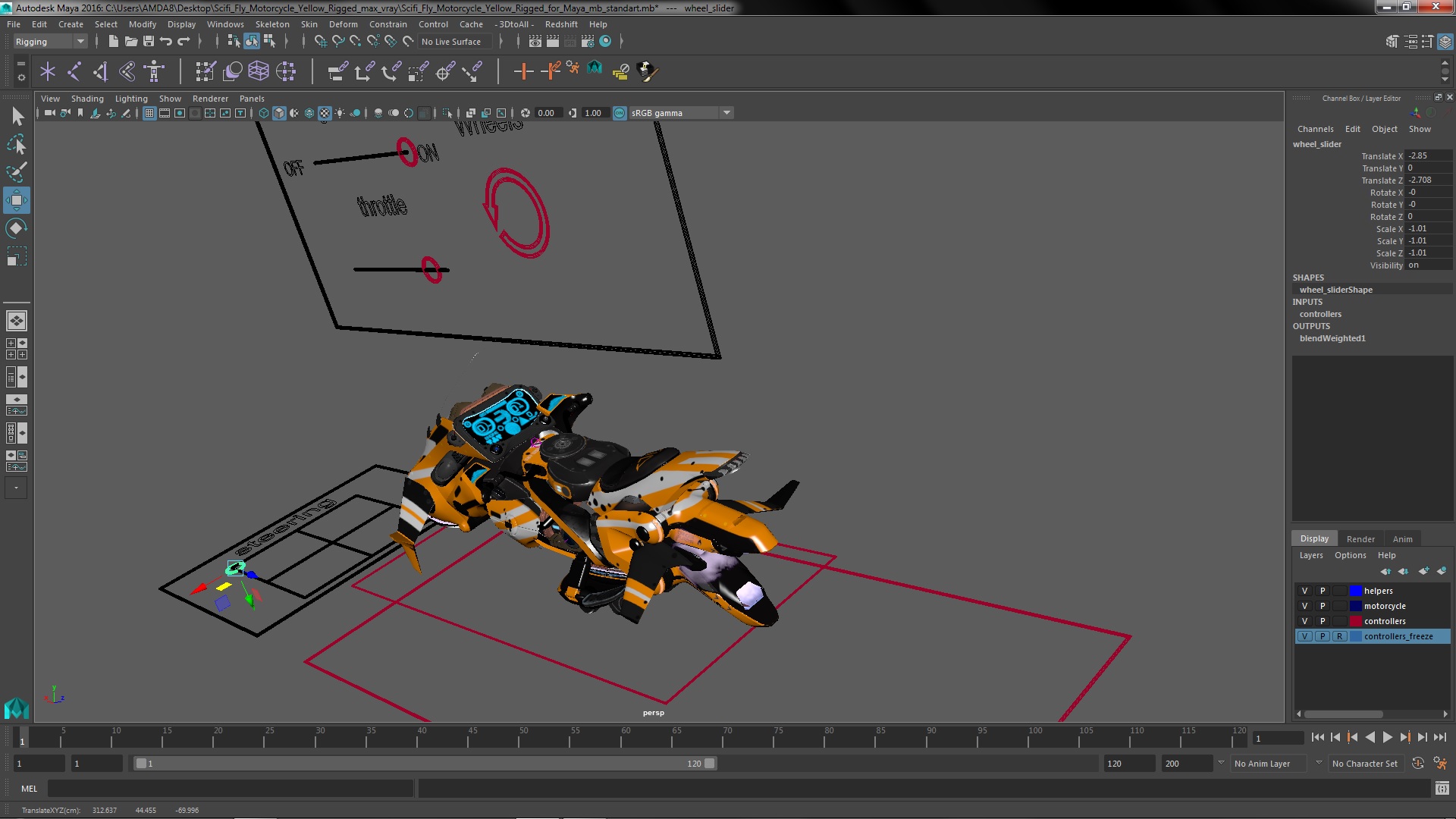Open the viewport Renderer menu
The width and height of the screenshot is (1456, 819).
[x=210, y=99]
